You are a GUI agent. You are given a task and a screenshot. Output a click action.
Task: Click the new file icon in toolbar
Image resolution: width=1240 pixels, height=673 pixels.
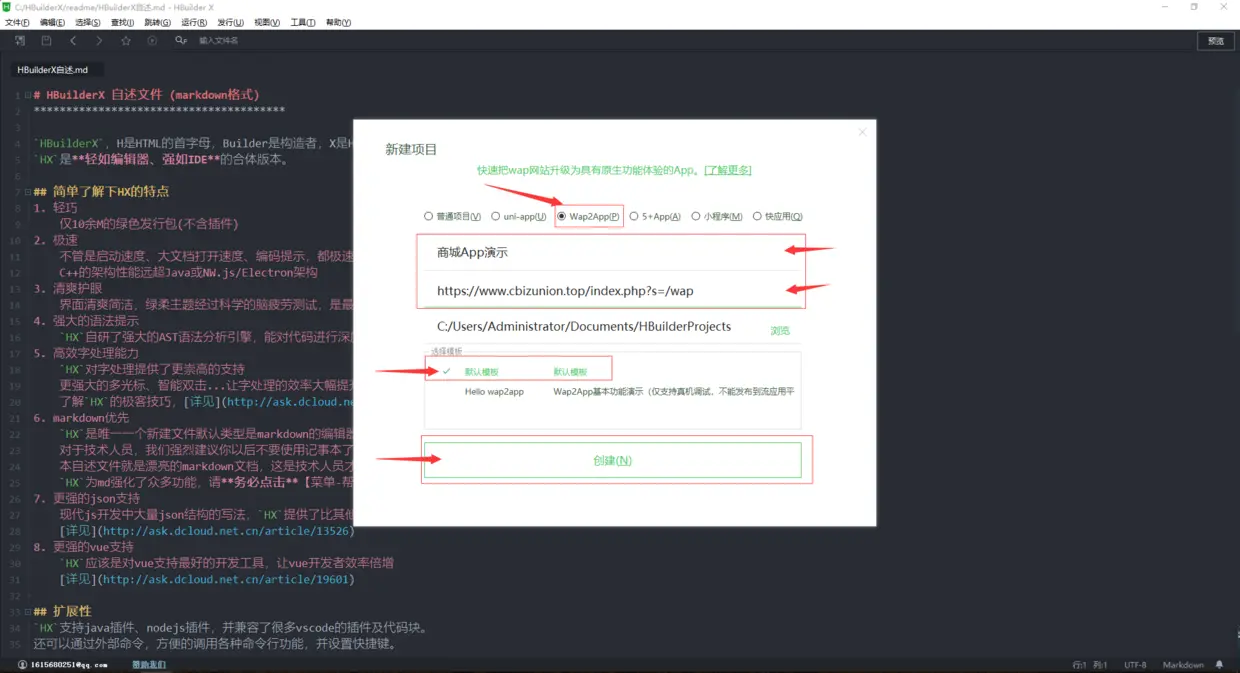pyautogui.click(x=20, y=41)
